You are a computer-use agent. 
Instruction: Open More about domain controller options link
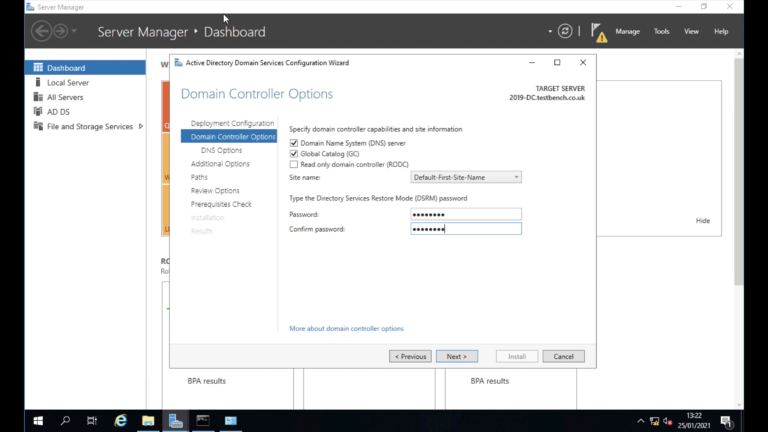click(x=346, y=328)
